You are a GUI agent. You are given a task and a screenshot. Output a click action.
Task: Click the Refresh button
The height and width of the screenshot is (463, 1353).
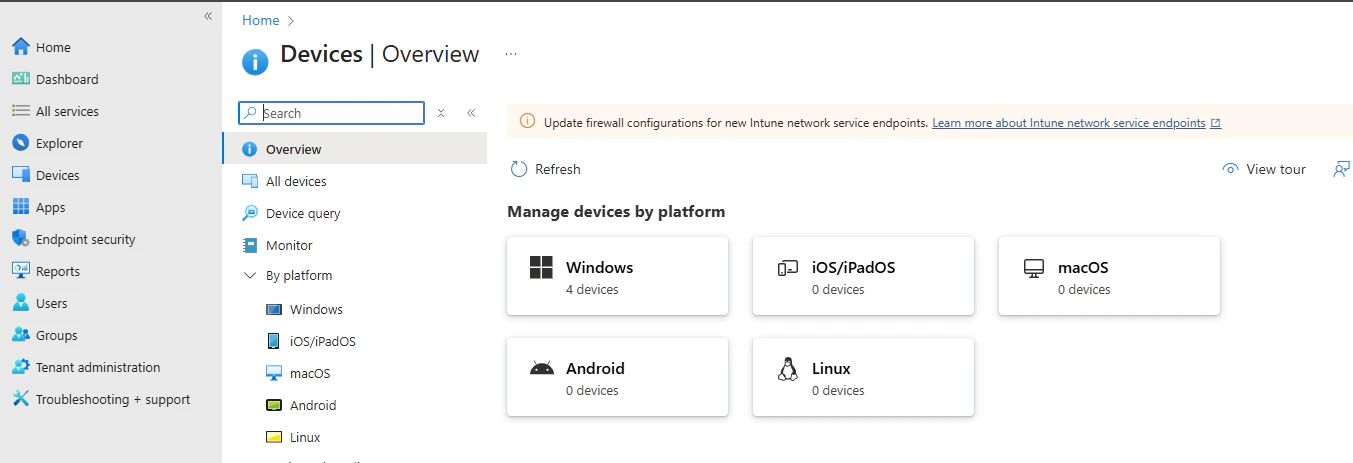click(546, 169)
